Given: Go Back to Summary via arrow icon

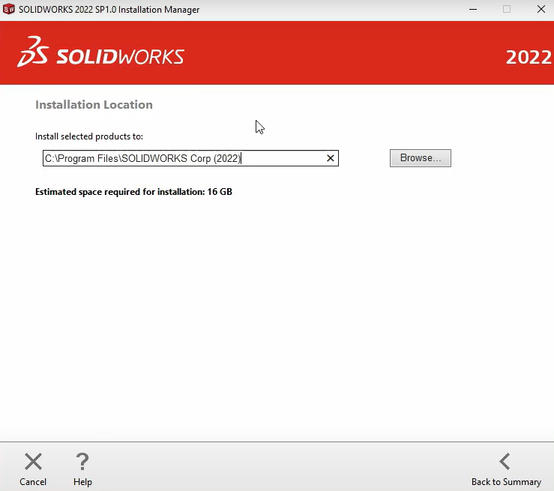Looking at the screenshot, I should [505, 461].
